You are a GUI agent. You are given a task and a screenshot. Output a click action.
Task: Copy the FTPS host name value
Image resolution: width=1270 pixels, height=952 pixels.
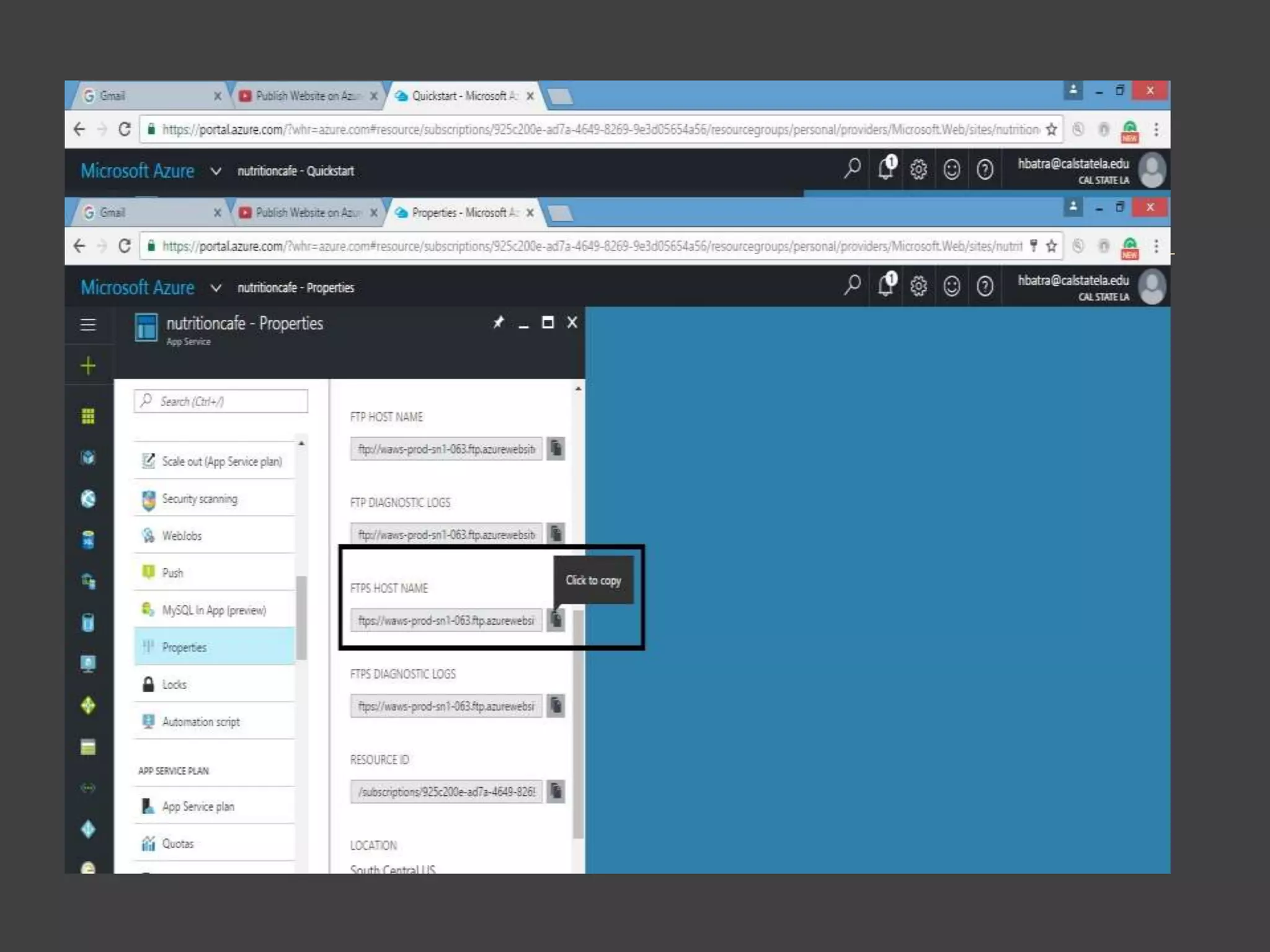(x=556, y=620)
